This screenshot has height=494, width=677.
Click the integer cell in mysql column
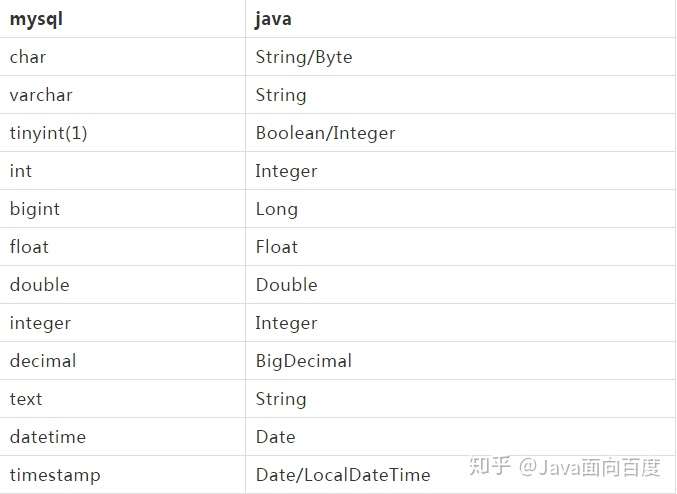(x=40, y=323)
